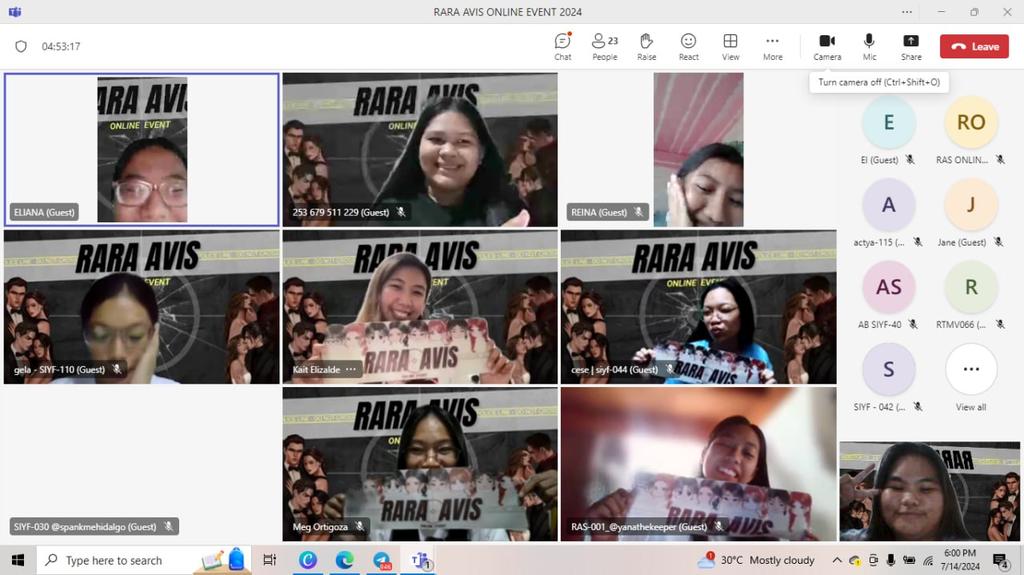
Task: Select the Jane (Guest) avatar
Action: pos(971,205)
